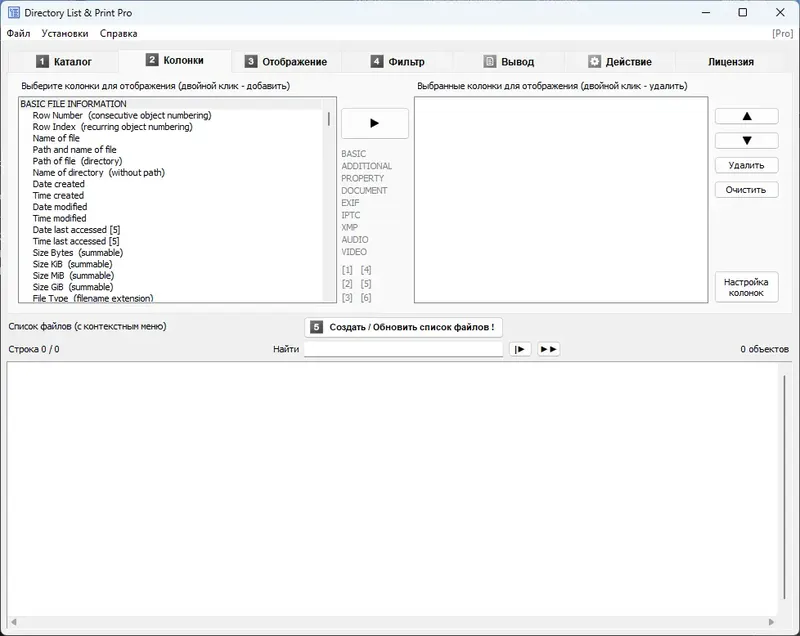Click the Удалить button
Viewport: 800px width, 636px height.
(x=745, y=164)
